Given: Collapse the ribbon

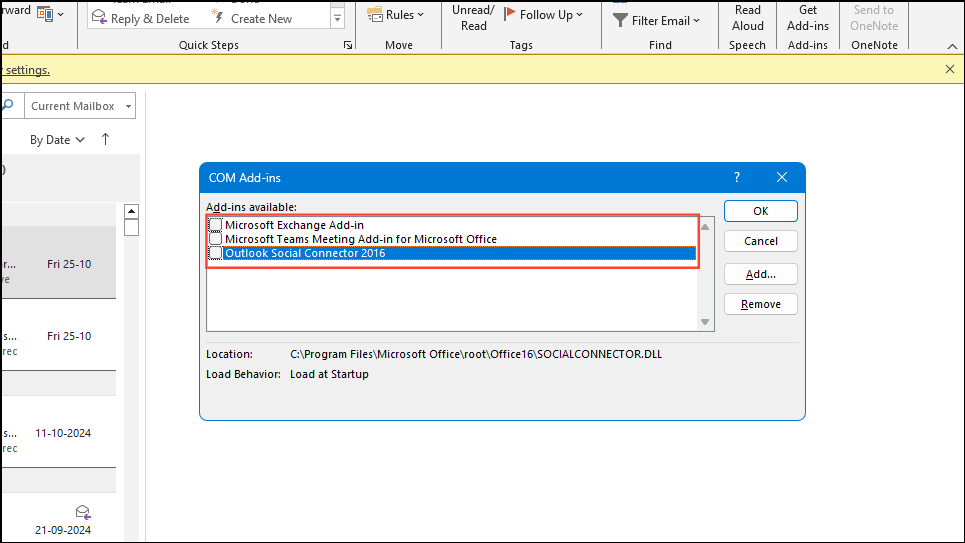Looking at the screenshot, I should tap(952, 46).
